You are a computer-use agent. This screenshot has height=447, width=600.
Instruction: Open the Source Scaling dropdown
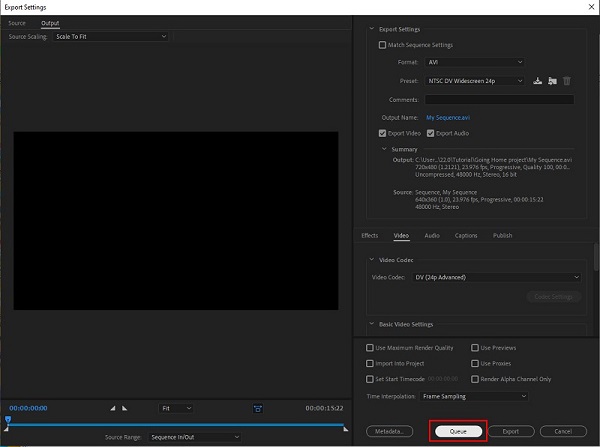pos(111,36)
